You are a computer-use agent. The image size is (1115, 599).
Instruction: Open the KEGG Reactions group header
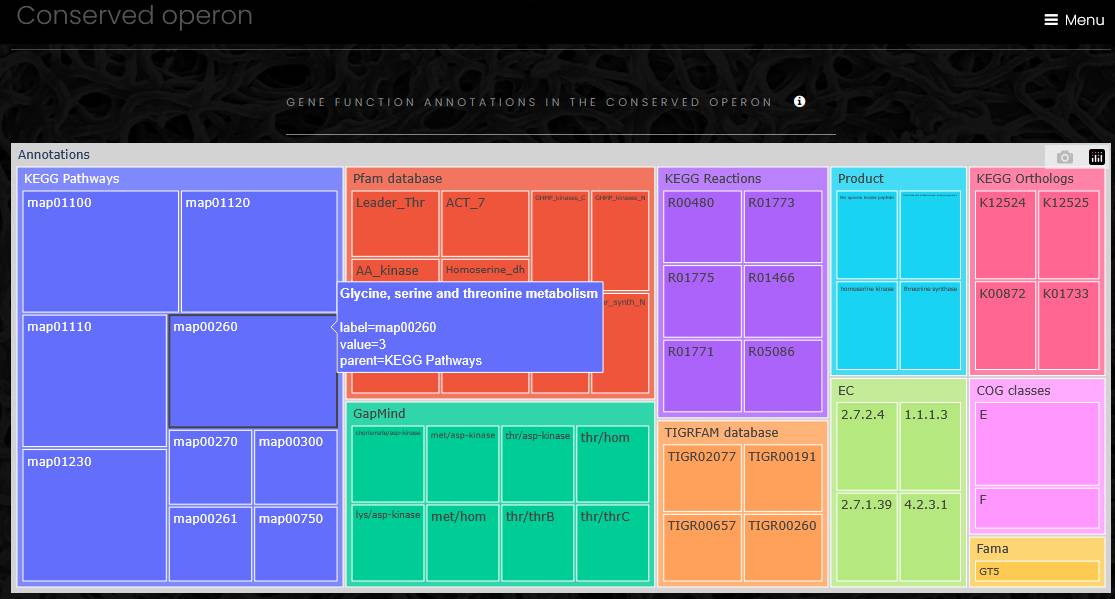[714, 179]
